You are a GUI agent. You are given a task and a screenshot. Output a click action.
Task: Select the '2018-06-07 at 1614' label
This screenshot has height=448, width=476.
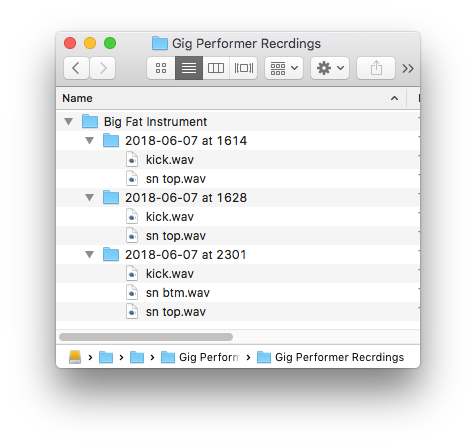[186, 141]
